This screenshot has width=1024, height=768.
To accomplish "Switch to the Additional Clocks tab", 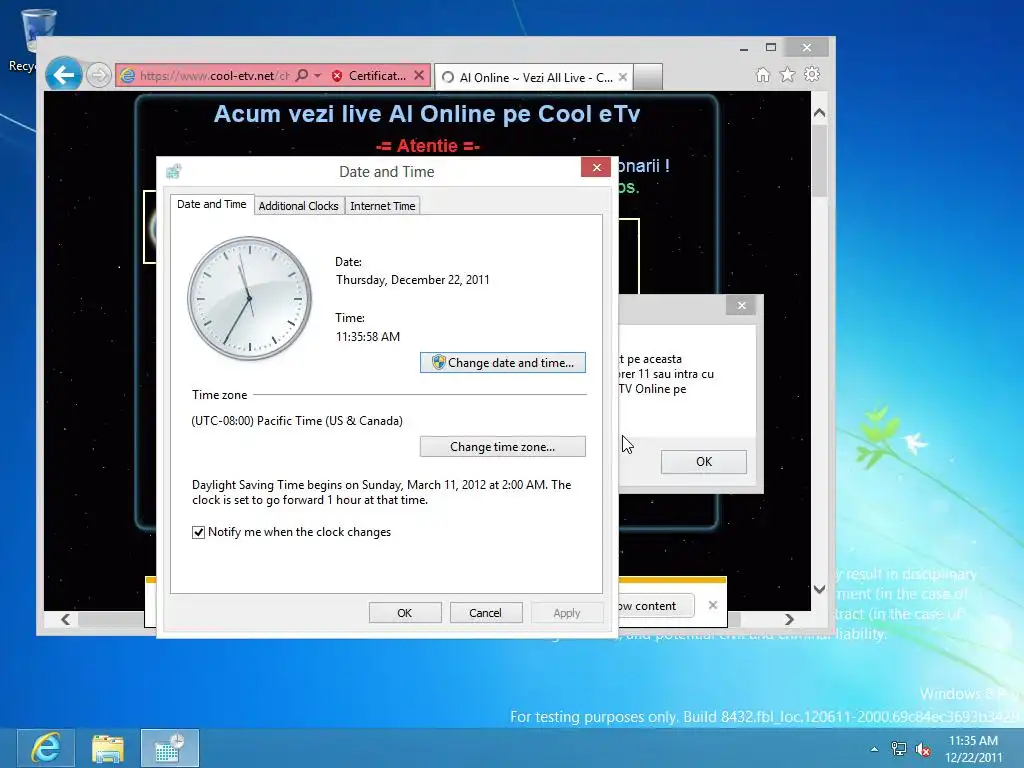I will pos(298,206).
